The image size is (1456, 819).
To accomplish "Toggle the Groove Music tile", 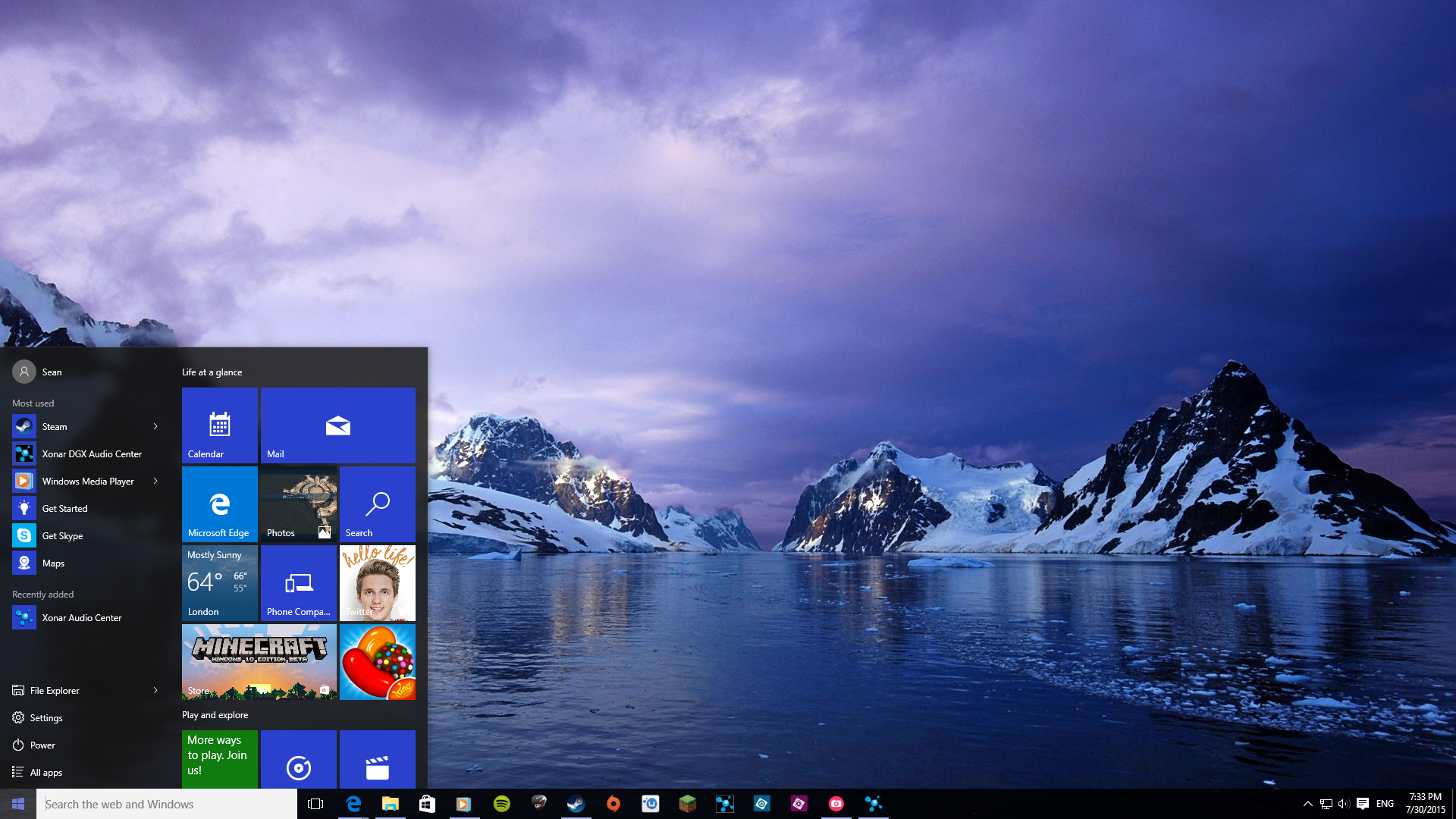I will point(297,765).
